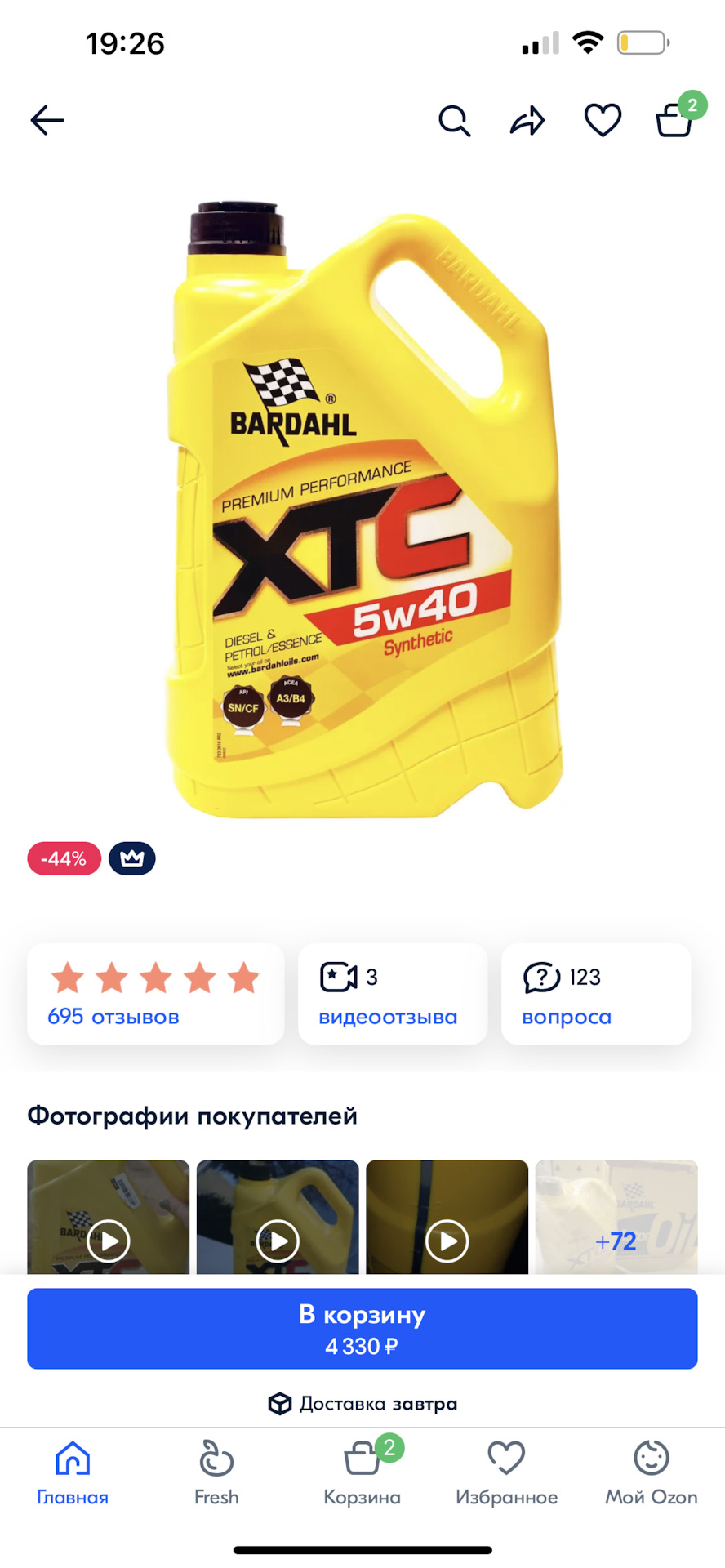Tap the crown badge icon
Image resolution: width=725 pixels, height=1568 pixels.
point(132,858)
